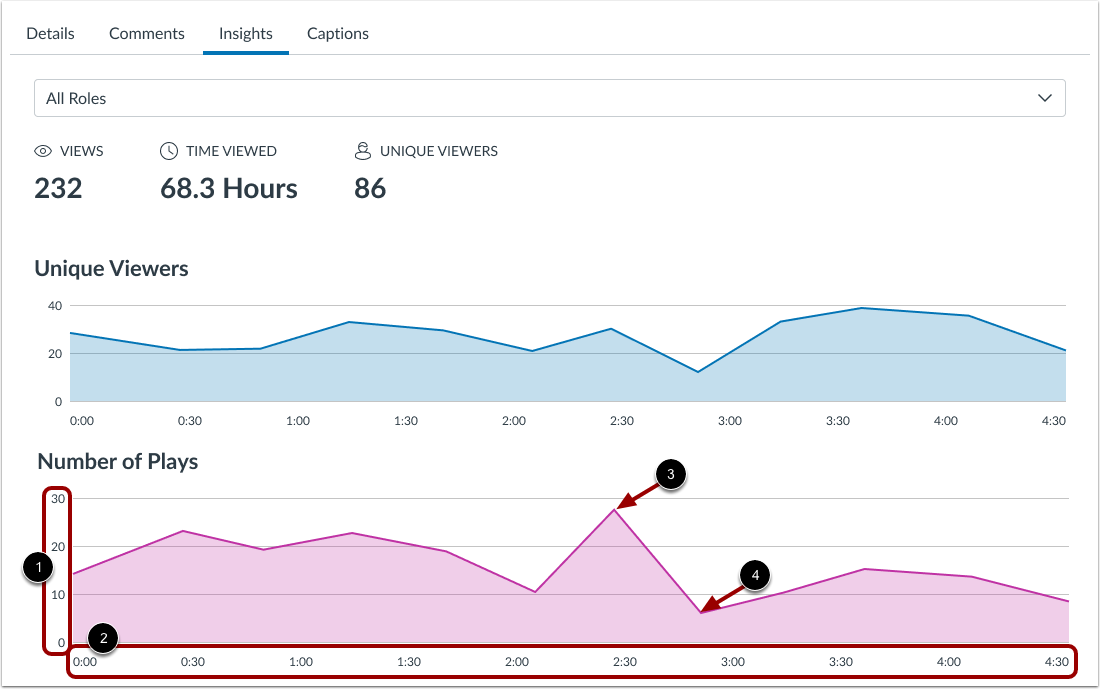The height and width of the screenshot is (689, 1100).
Task: Select the Comments tab
Action: [146, 33]
